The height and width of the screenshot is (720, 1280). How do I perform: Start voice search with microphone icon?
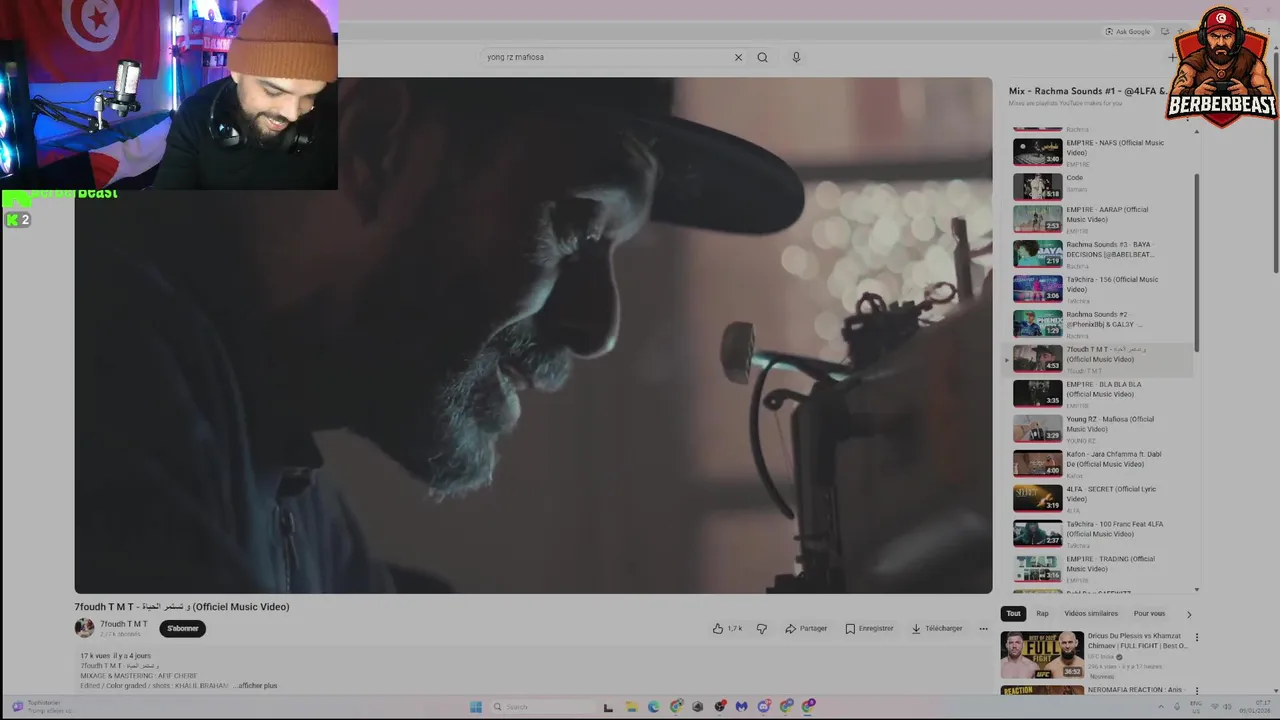pos(796,57)
